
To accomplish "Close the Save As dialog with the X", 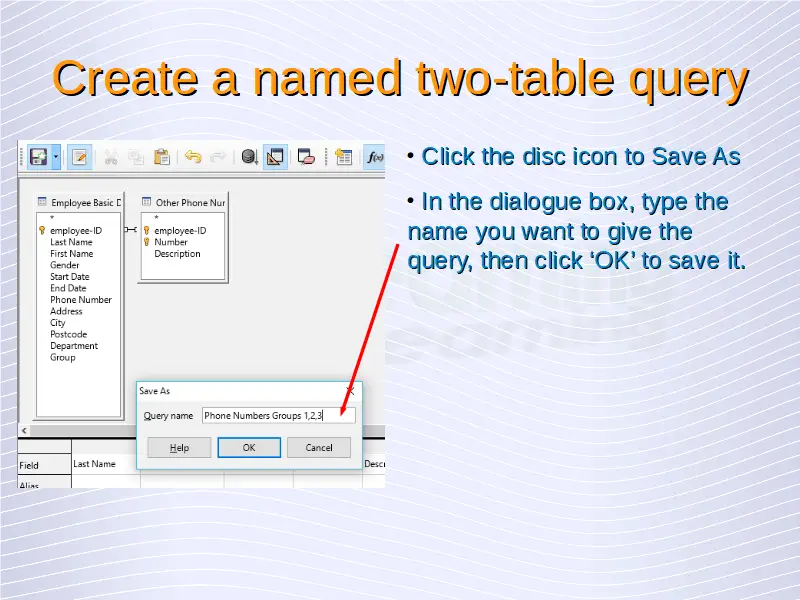I will (x=350, y=391).
